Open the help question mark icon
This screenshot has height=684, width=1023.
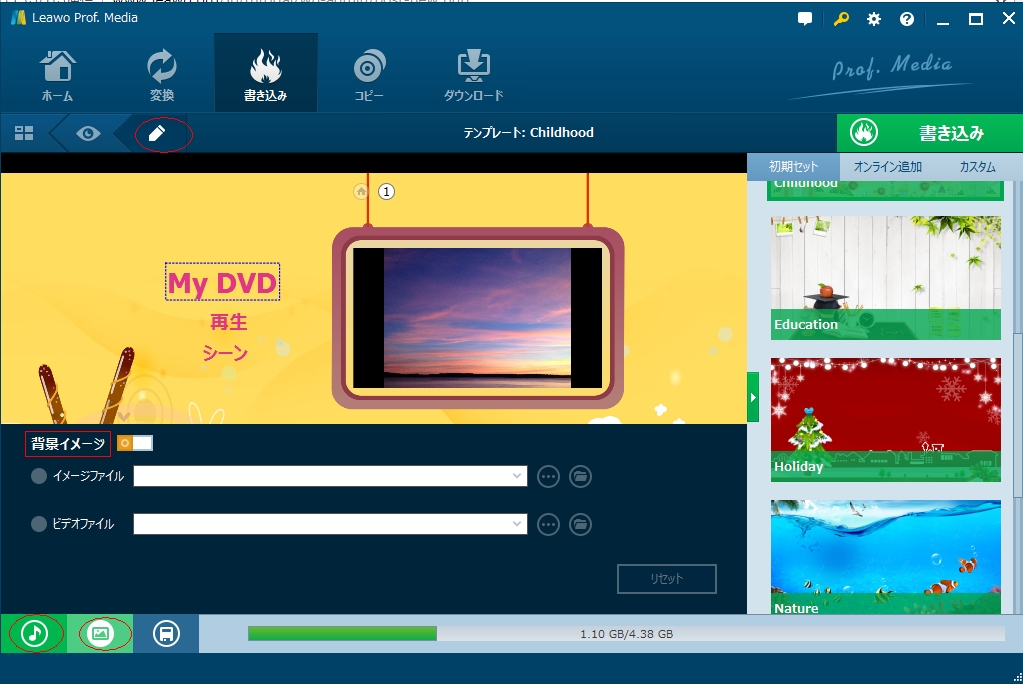[907, 19]
